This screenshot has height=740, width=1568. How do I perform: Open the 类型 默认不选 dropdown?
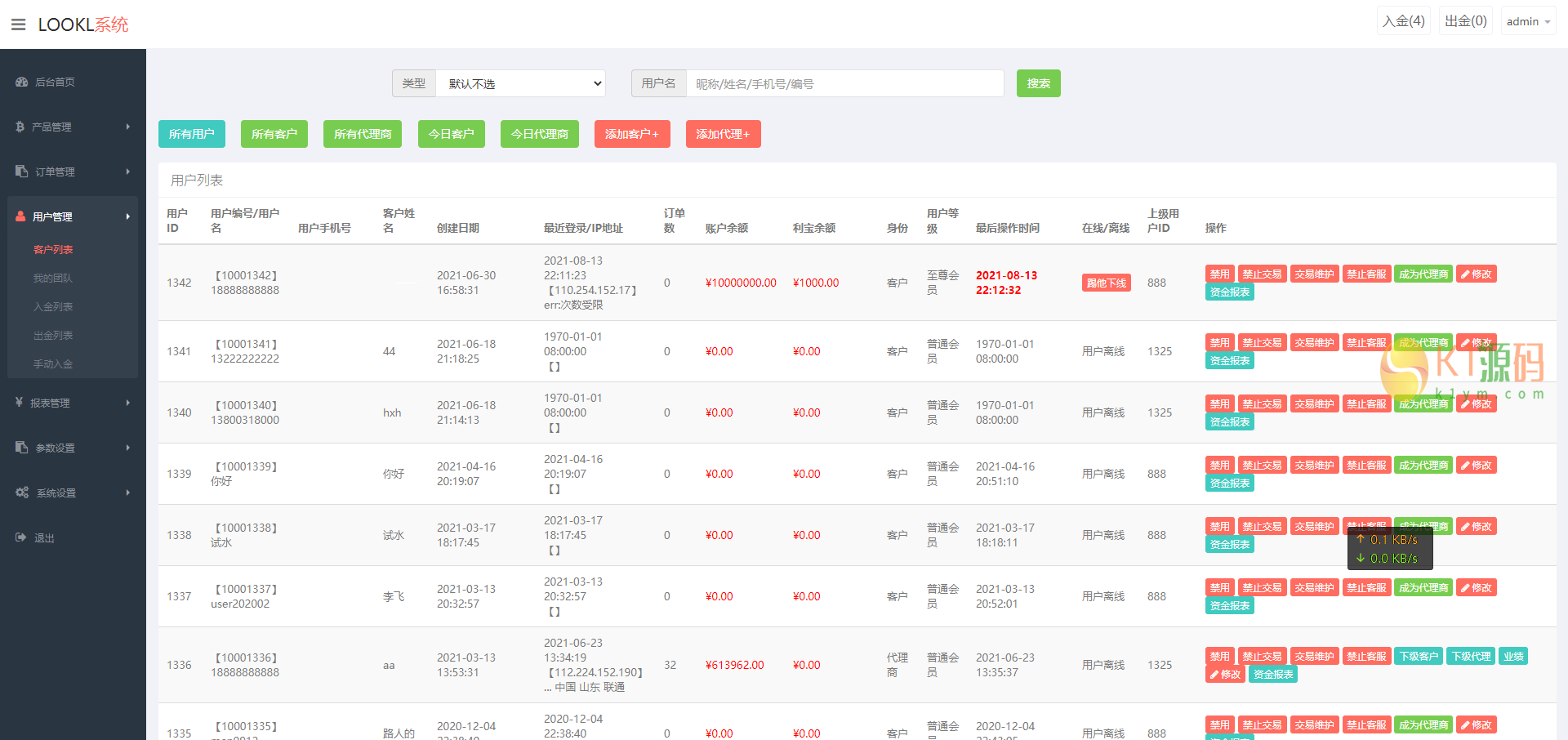pos(521,83)
